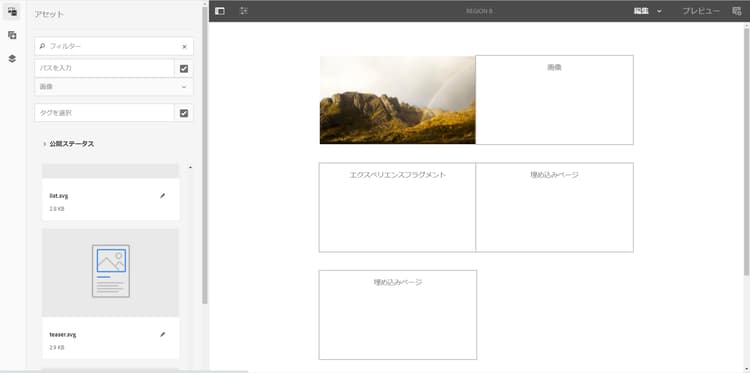Switch to プレビュー mode
This screenshot has height=373, width=750.
pyautogui.click(x=701, y=11)
